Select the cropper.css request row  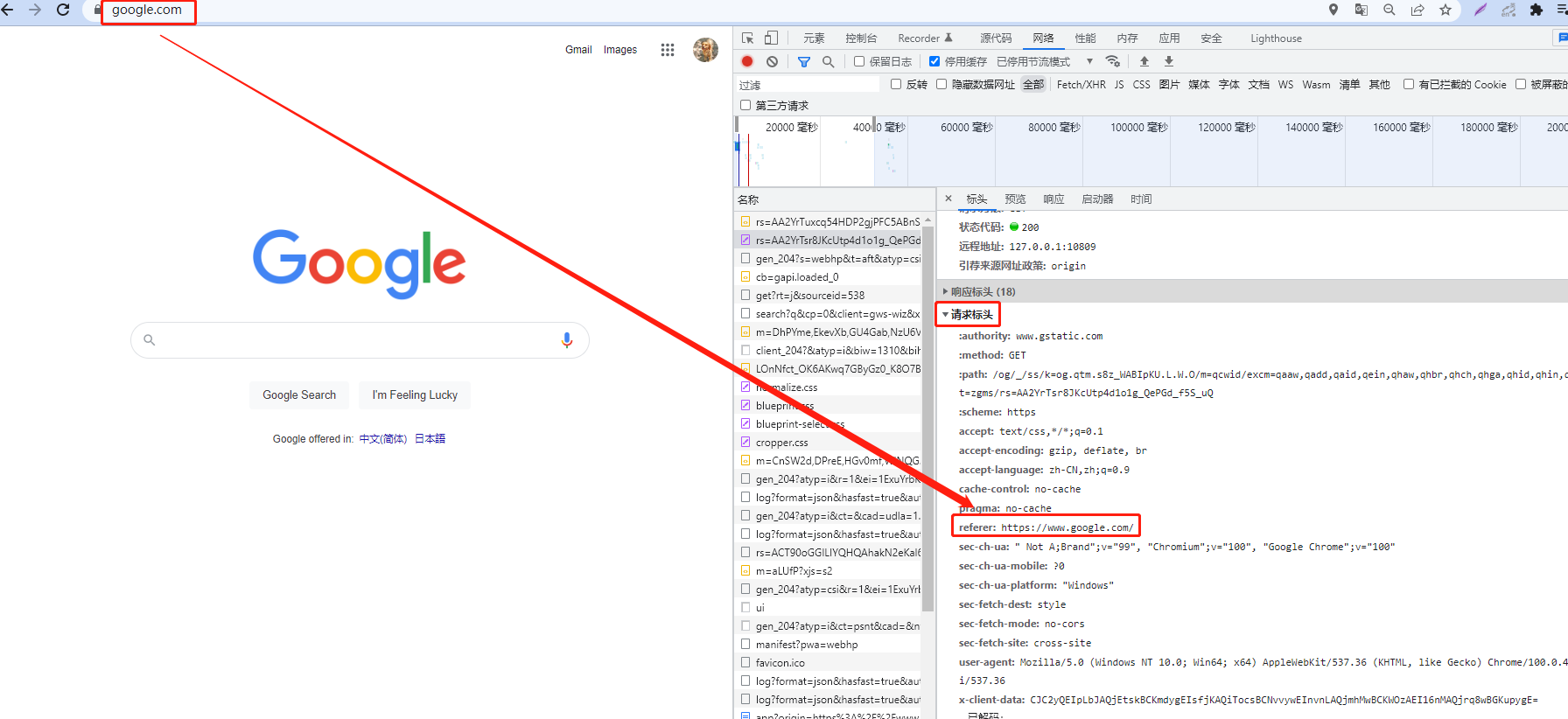click(829, 442)
